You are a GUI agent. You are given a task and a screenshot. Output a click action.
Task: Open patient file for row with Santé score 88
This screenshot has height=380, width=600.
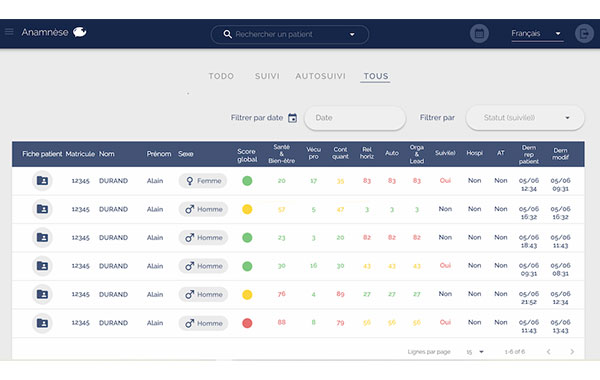tap(42, 323)
